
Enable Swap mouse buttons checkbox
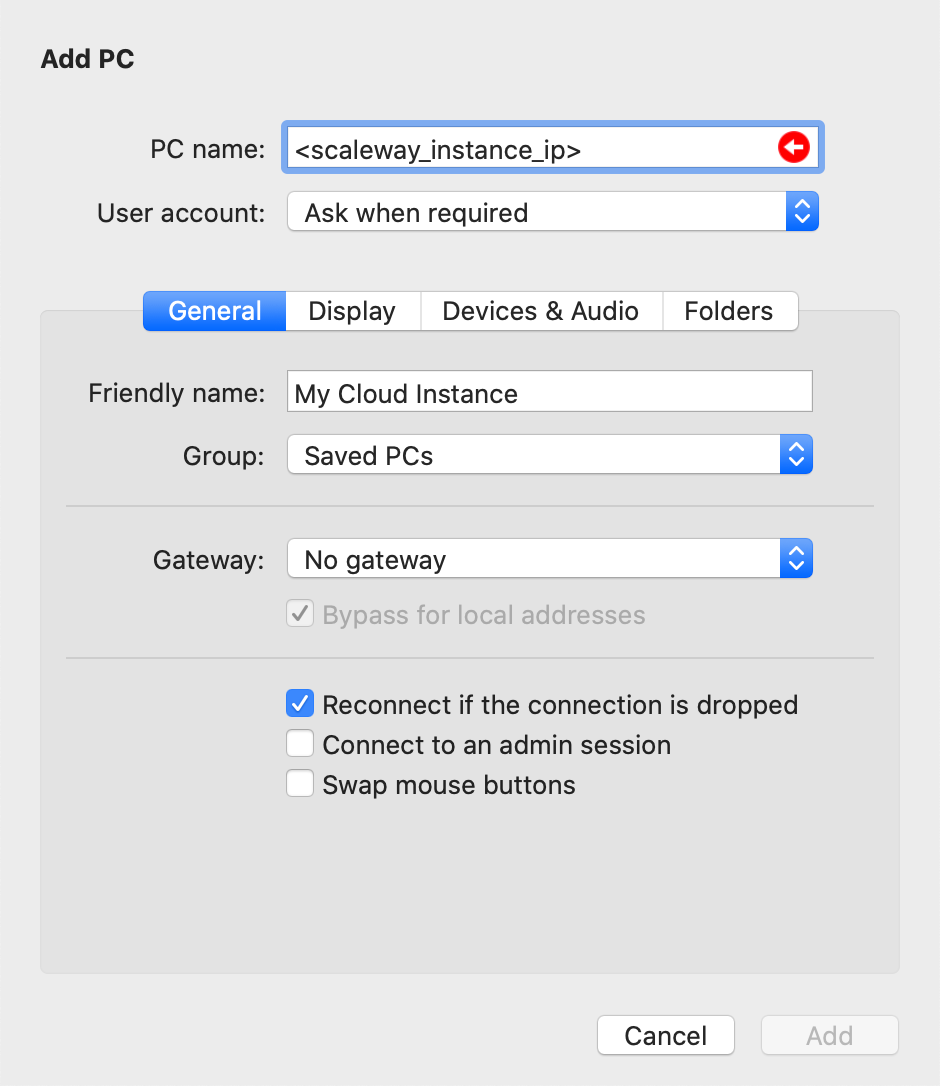[x=301, y=784]
